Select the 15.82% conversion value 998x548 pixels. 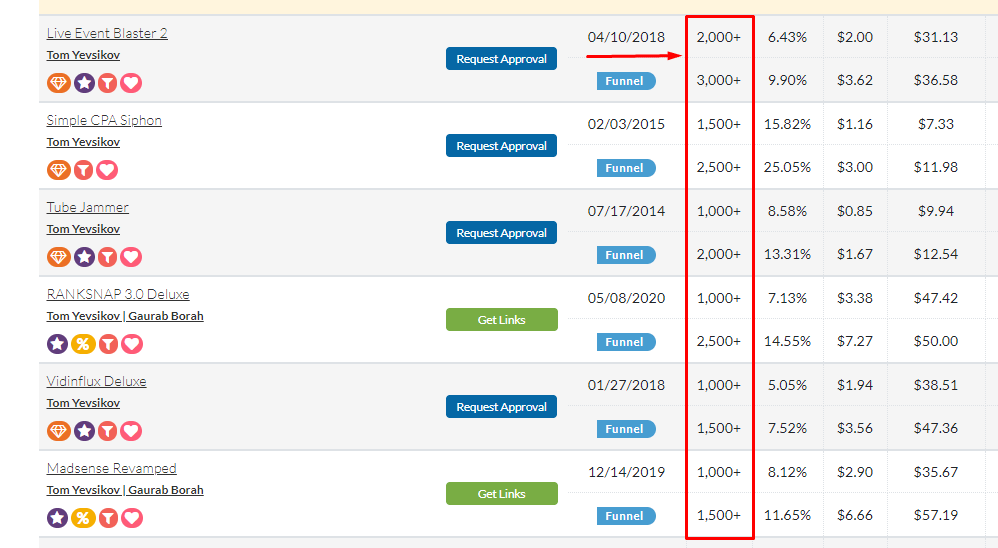click(x=787, y=124)
